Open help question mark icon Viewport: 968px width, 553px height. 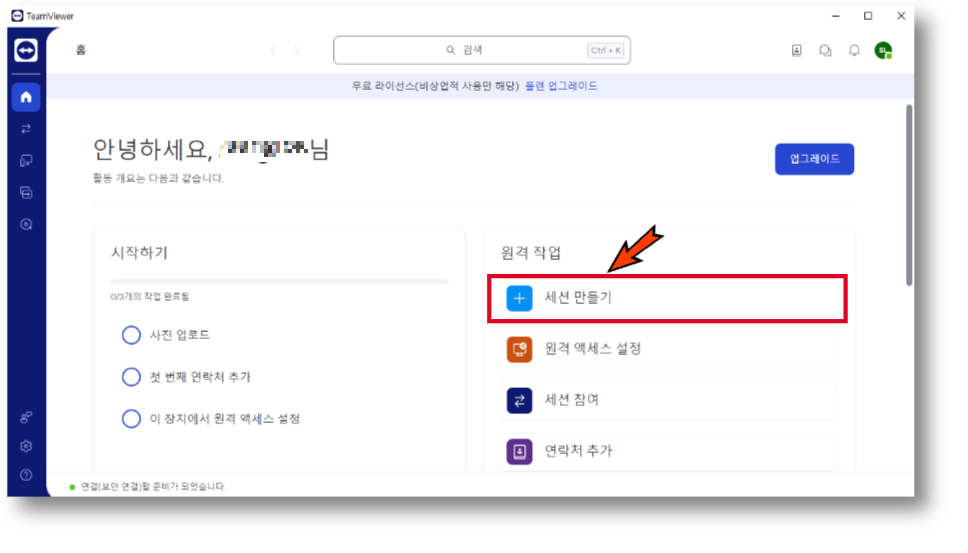(x=26, y=475)
